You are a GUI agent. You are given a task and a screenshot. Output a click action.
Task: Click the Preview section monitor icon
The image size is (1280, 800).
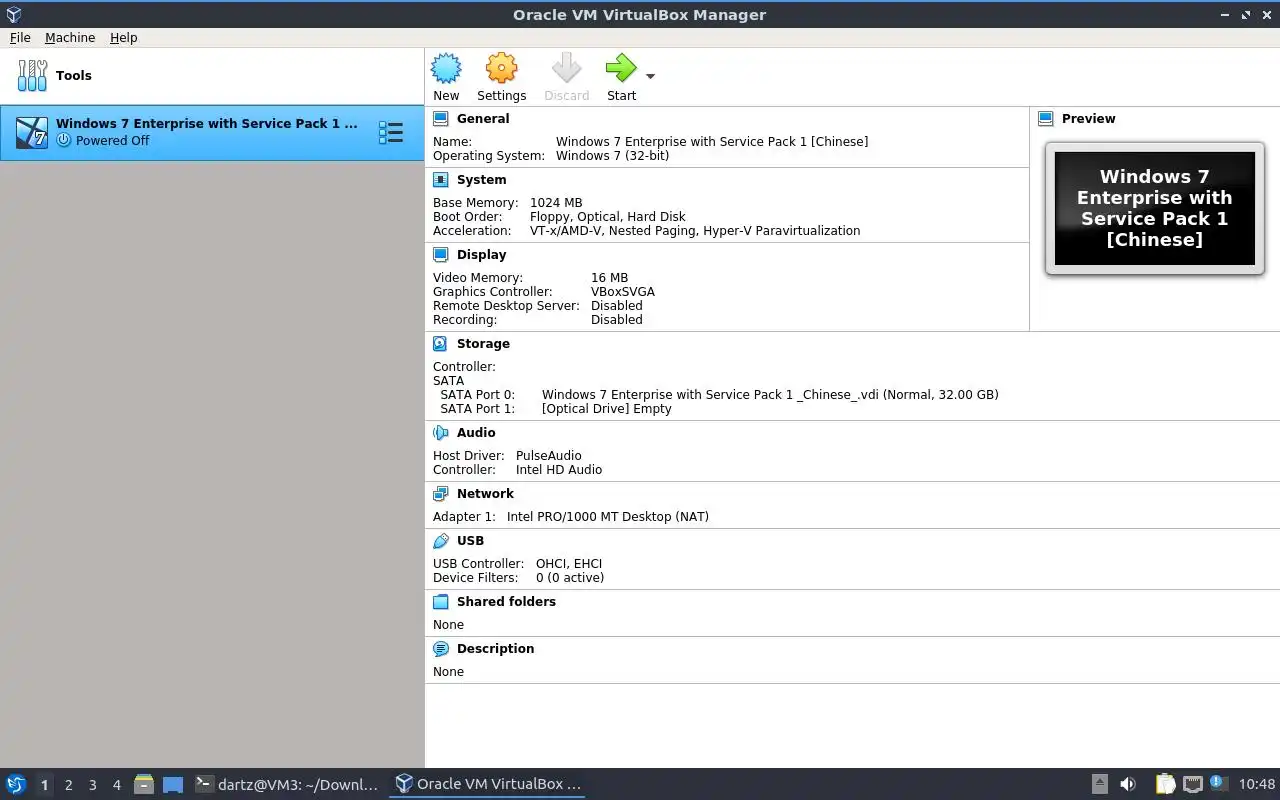[1046, 118]
